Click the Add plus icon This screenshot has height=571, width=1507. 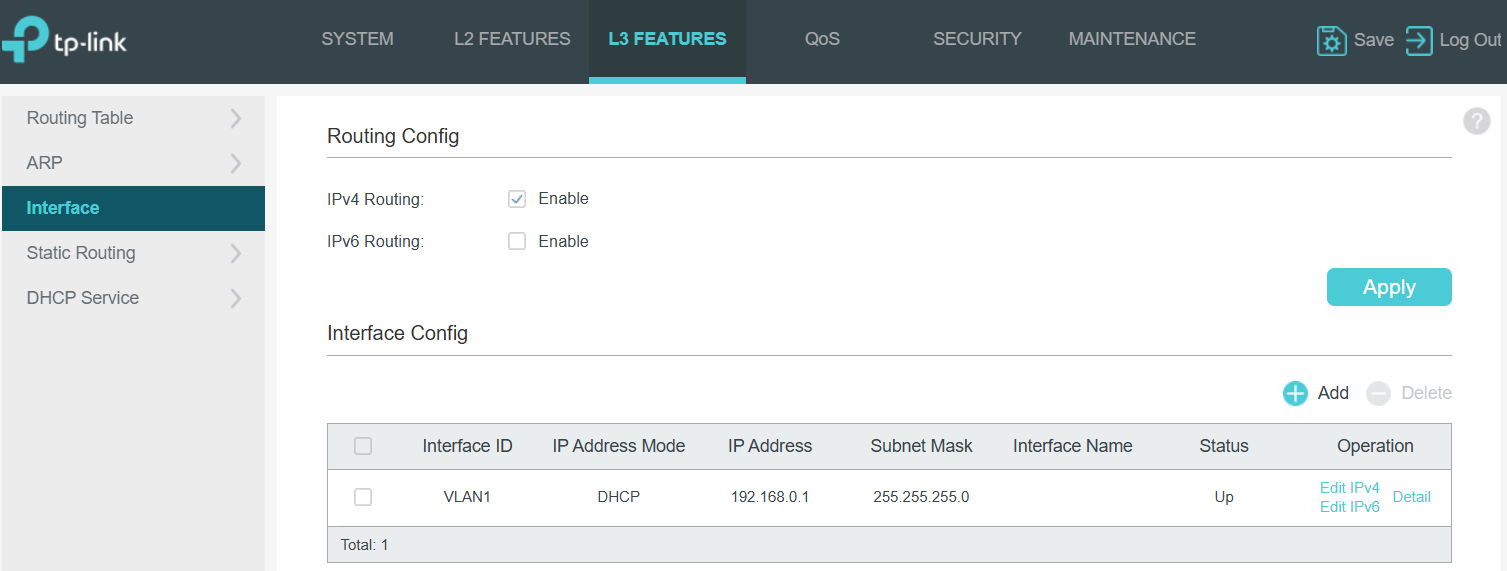pos(1295,393)
